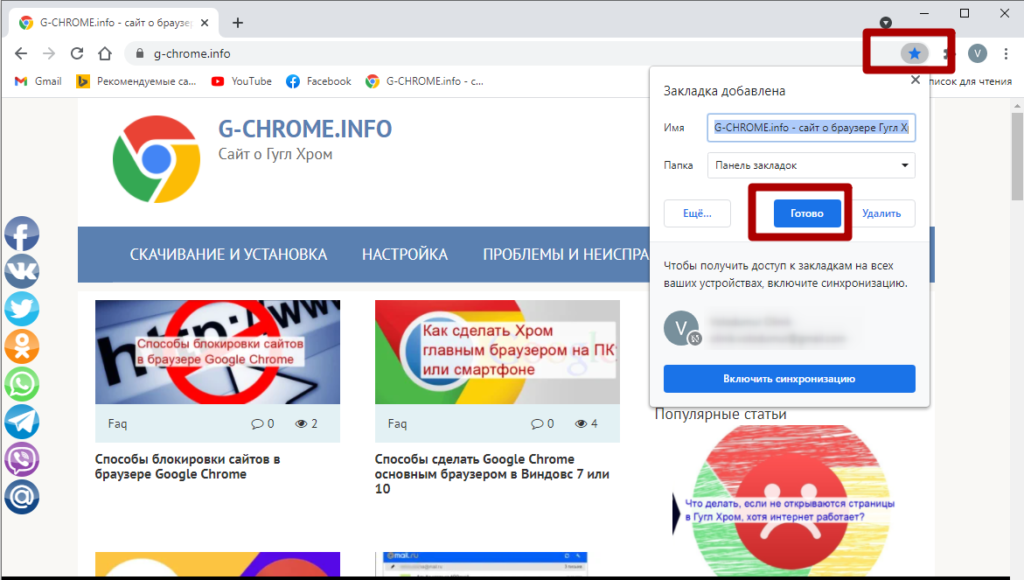Click Включить синхронизацию button

pos(790,379)
